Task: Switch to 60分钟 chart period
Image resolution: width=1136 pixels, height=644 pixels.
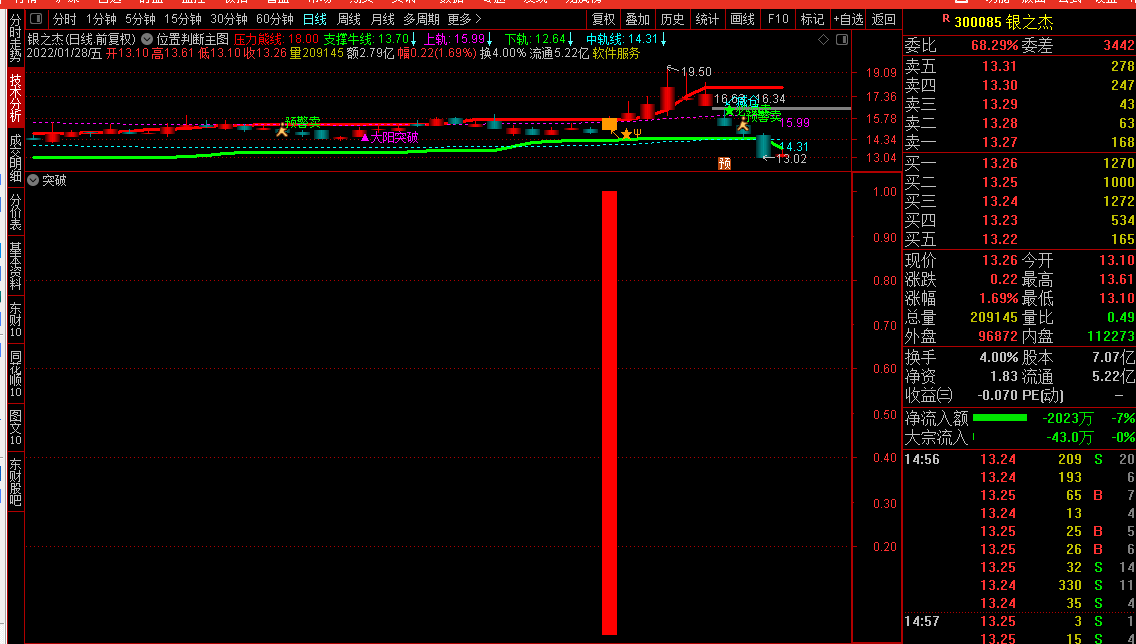Action: (x=275, y=20)
